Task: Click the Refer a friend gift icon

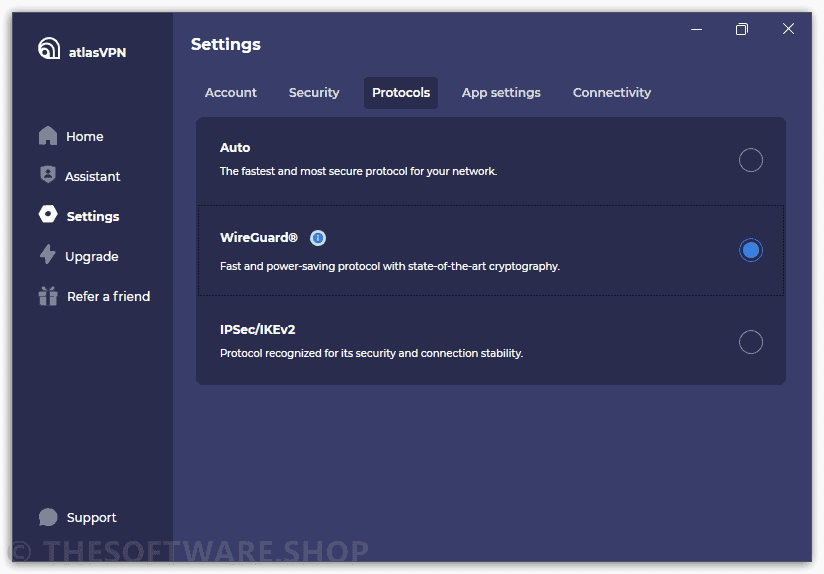Action: (x=48, y=296)
